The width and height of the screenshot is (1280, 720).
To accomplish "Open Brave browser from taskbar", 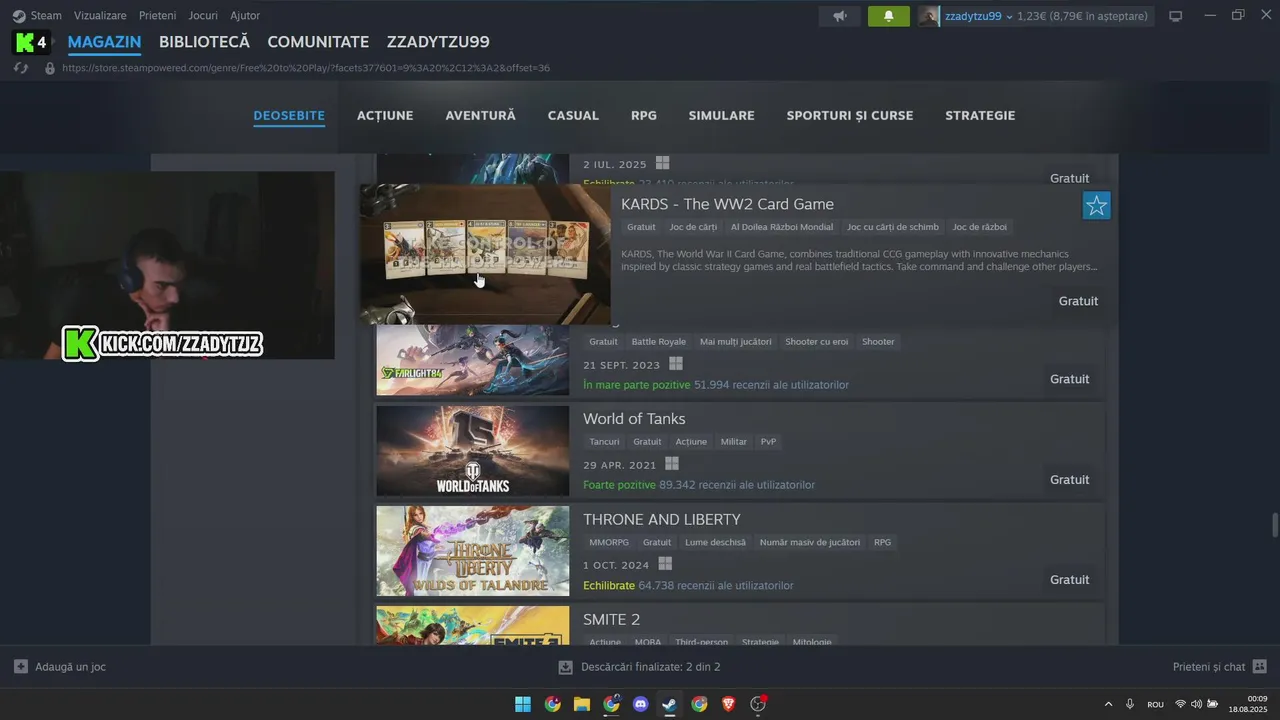I will click(728, 704).
